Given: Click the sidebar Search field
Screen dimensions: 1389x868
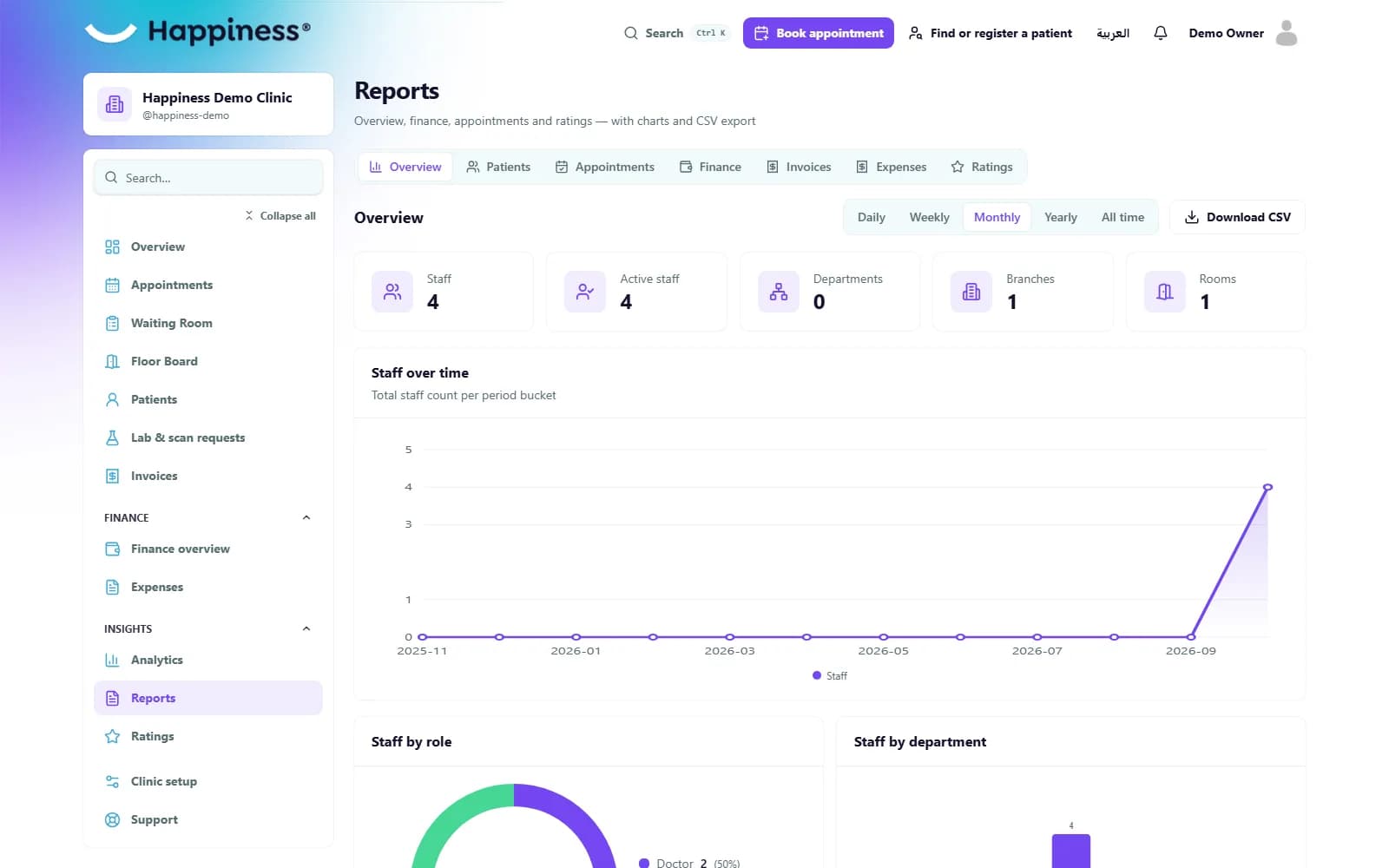Looking at the screenshot, I should click(x=208, y=177).
